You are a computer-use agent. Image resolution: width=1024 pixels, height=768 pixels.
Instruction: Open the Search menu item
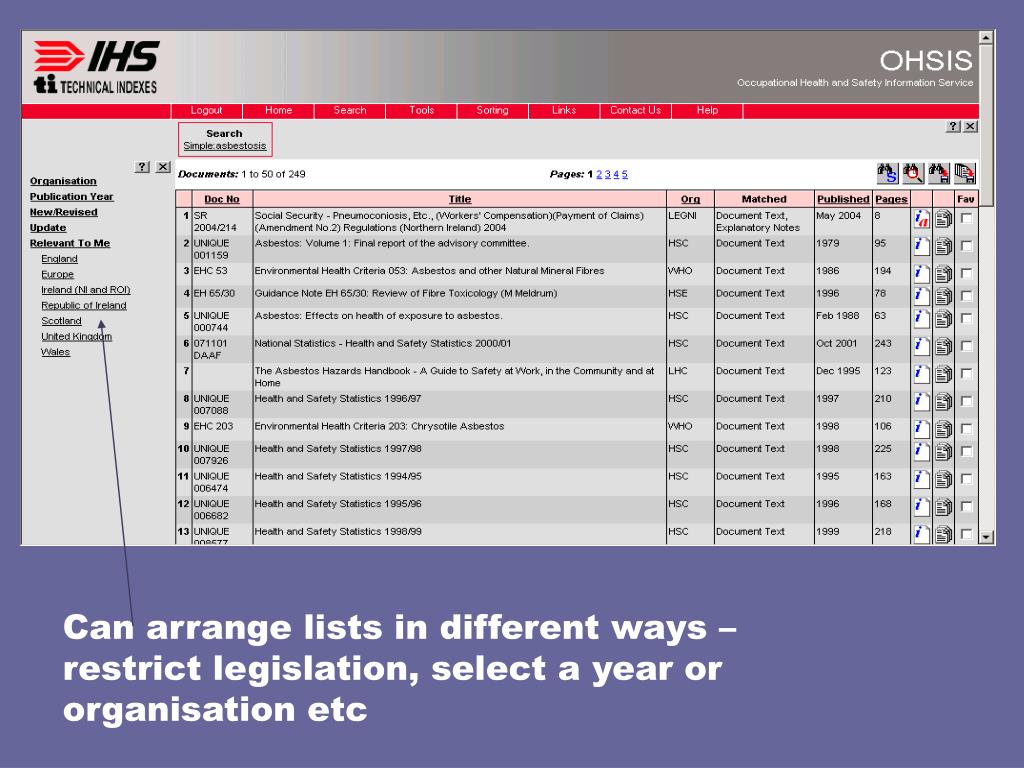tap(350, 110)
